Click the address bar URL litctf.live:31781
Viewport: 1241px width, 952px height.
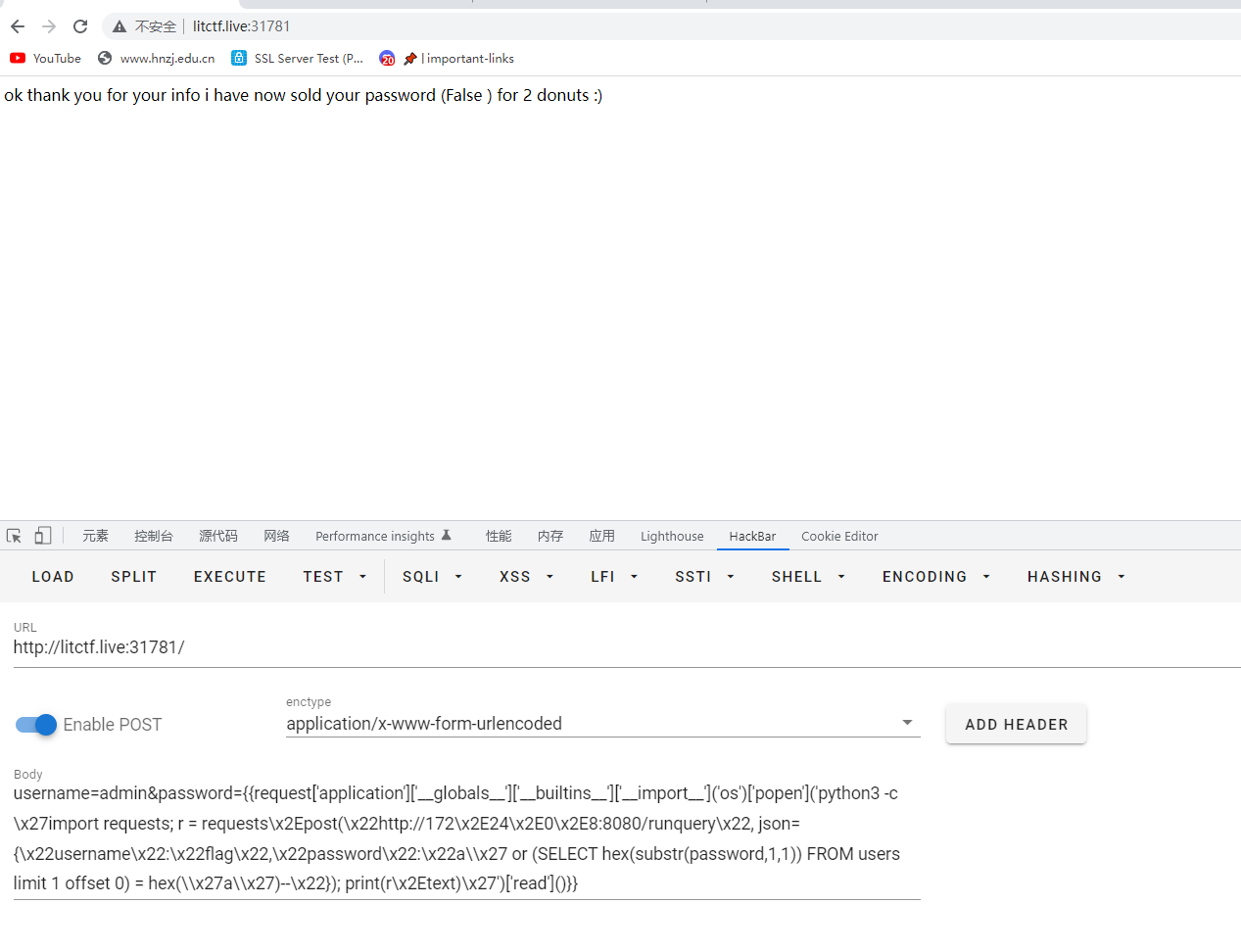tap(241, 26)
